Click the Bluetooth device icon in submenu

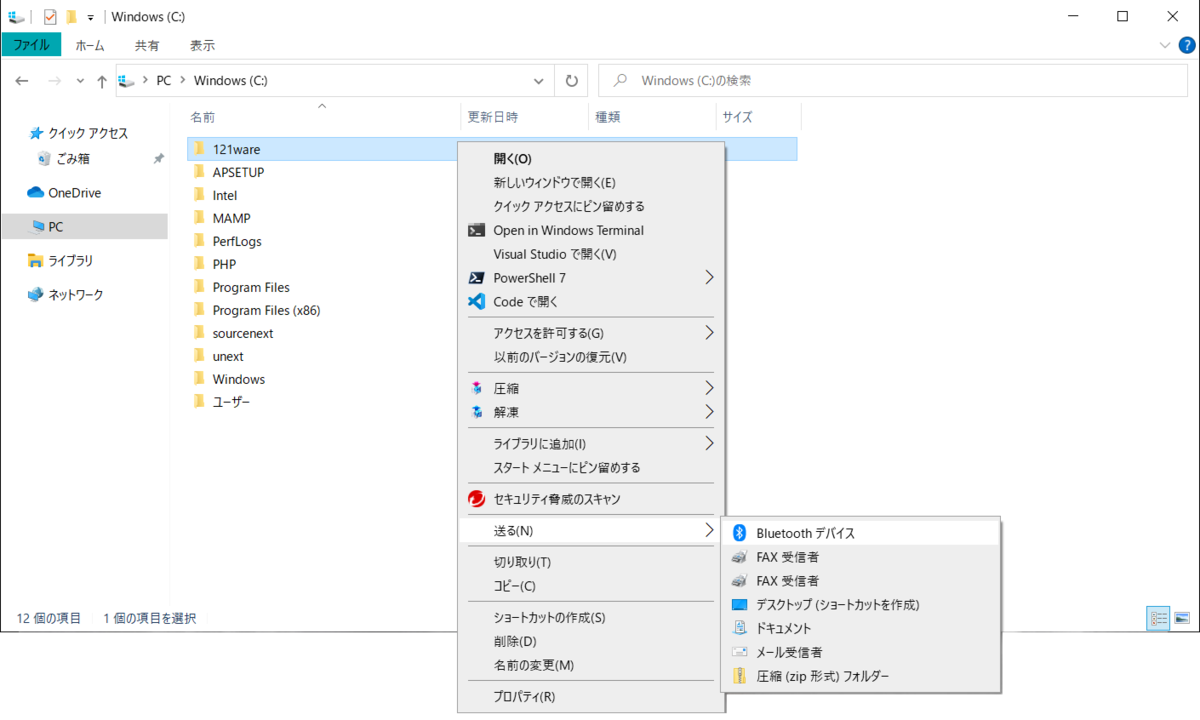point(740,533)
